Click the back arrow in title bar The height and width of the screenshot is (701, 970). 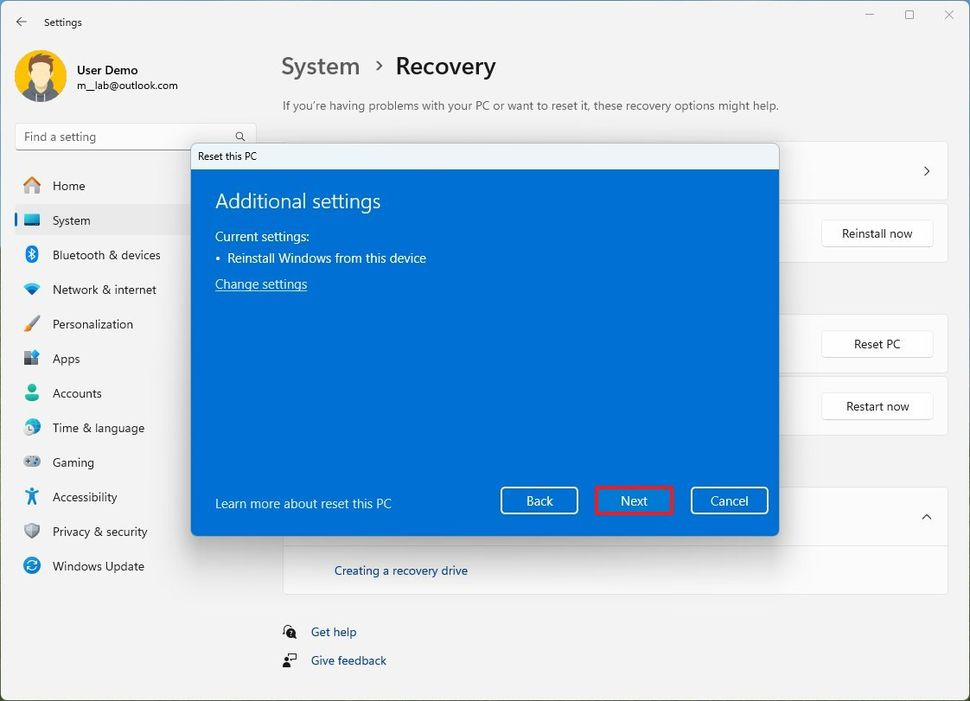tap(21, 22)
